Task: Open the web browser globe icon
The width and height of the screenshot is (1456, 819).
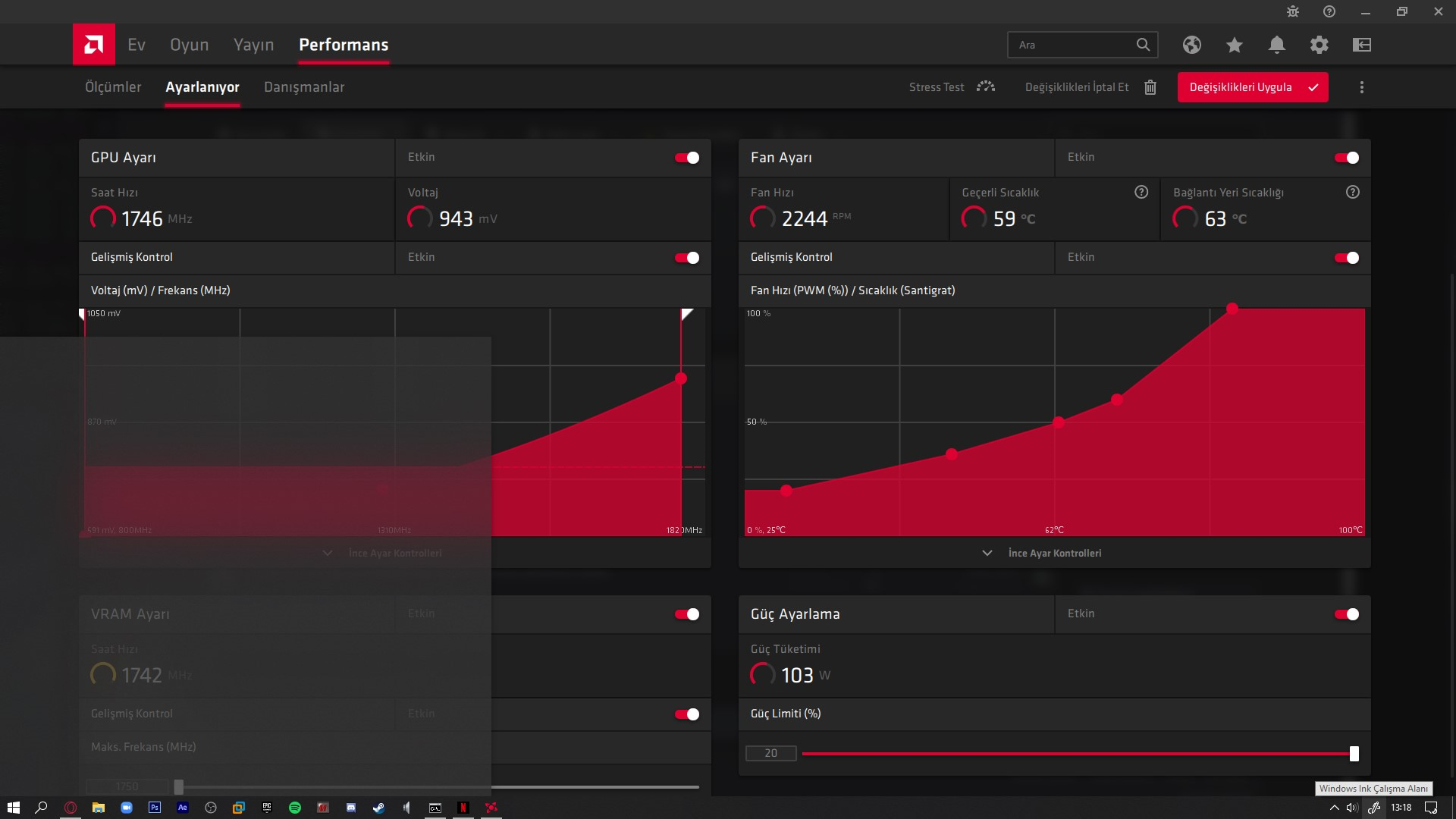Action: pyautogui.click(x=1191, y=45)
